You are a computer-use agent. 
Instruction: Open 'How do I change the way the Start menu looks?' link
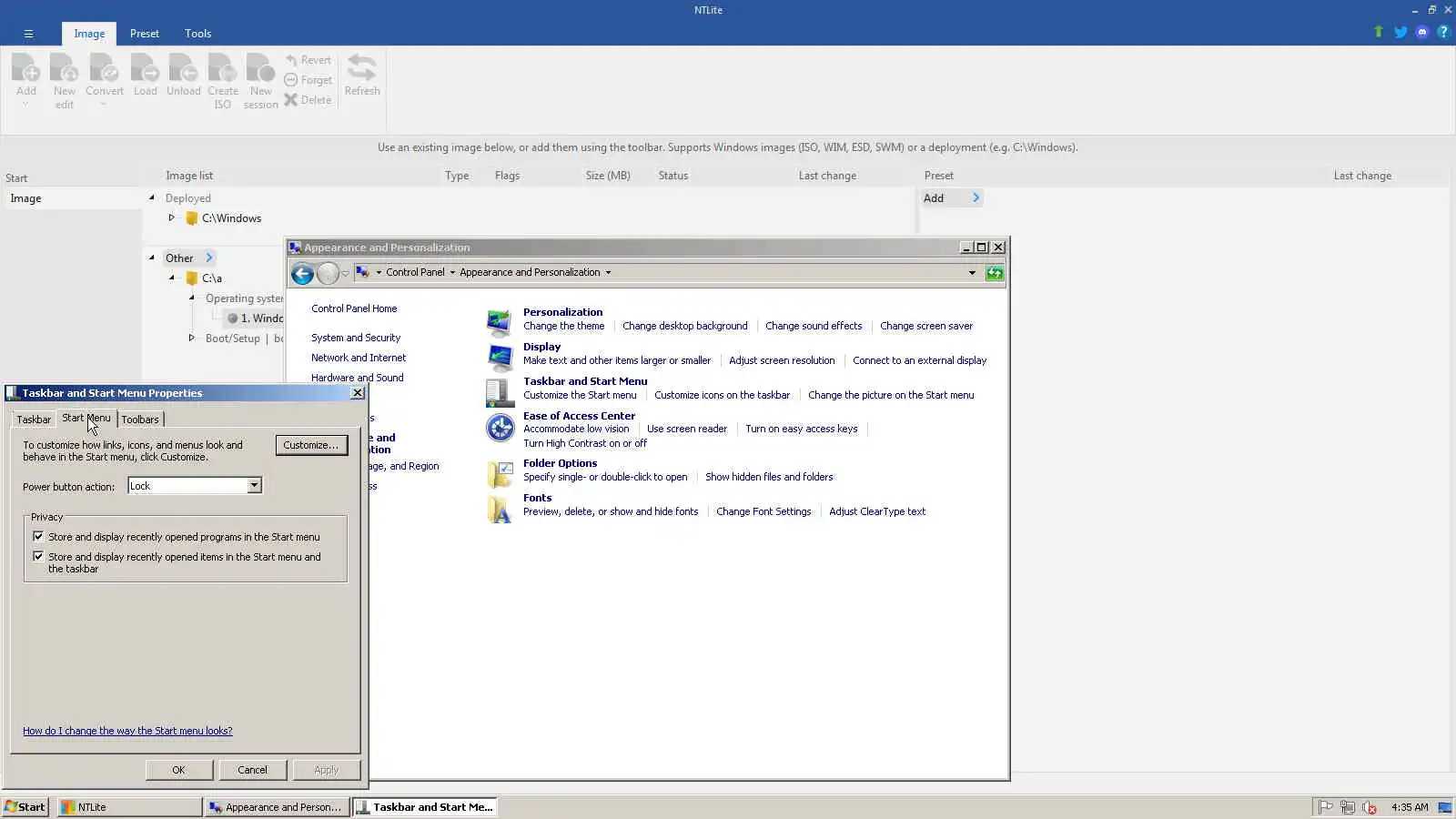(x=127, y=731)
